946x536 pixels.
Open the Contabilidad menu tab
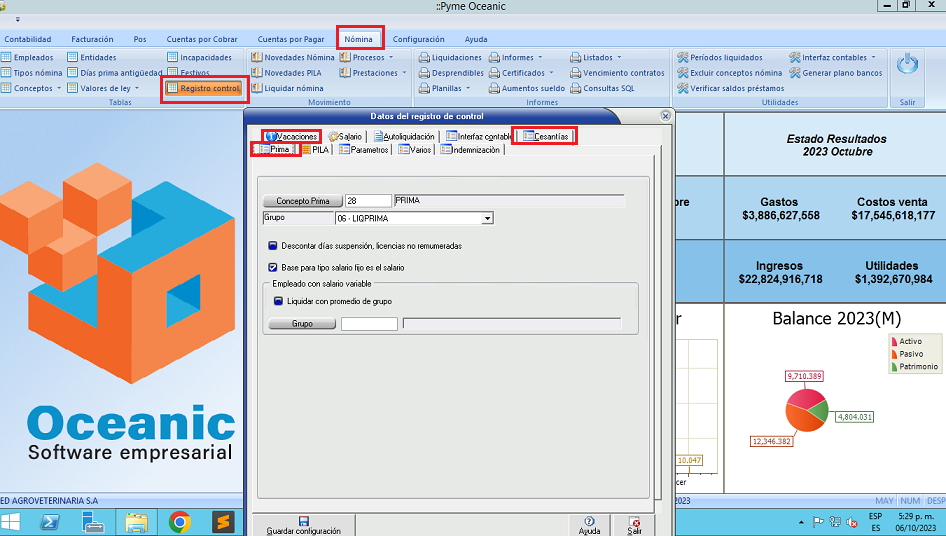[28, 39]
